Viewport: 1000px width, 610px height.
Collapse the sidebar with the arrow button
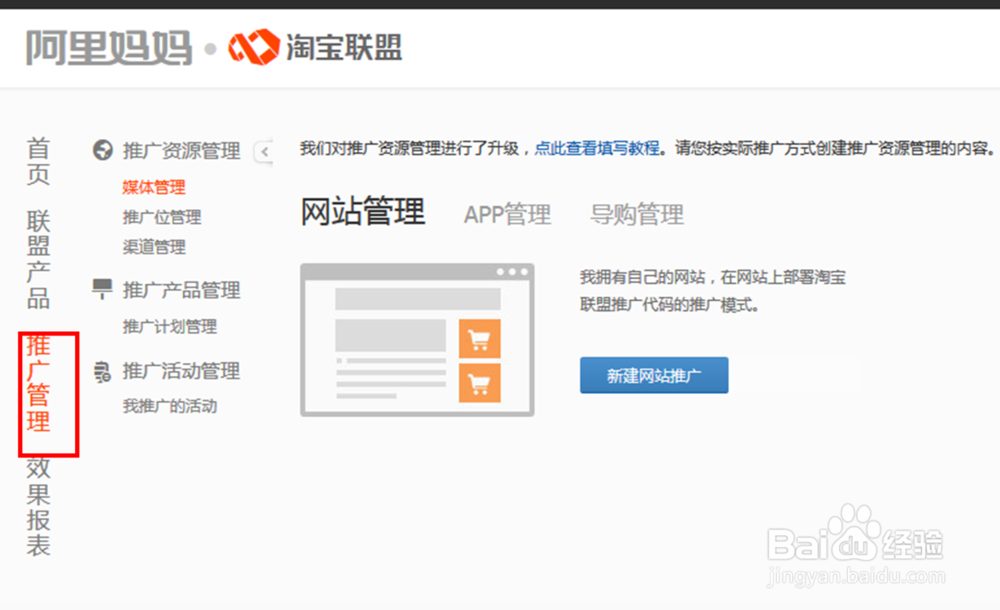point(264,152)
